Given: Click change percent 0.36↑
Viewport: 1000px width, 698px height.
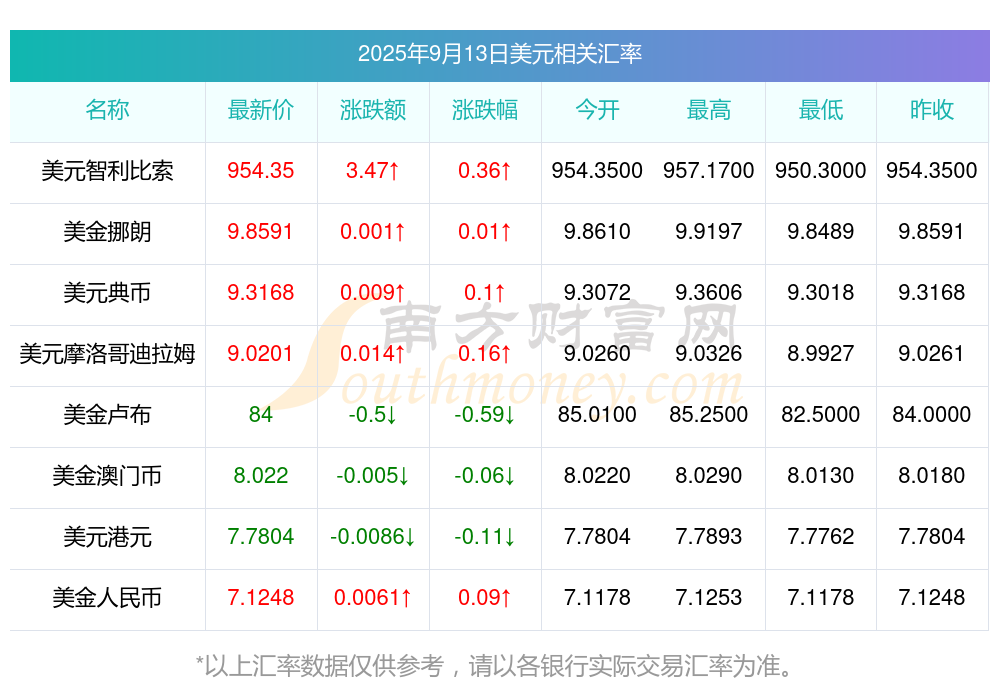Looking at the screenshot, I should pyautogui.click(x=485, y=170).
